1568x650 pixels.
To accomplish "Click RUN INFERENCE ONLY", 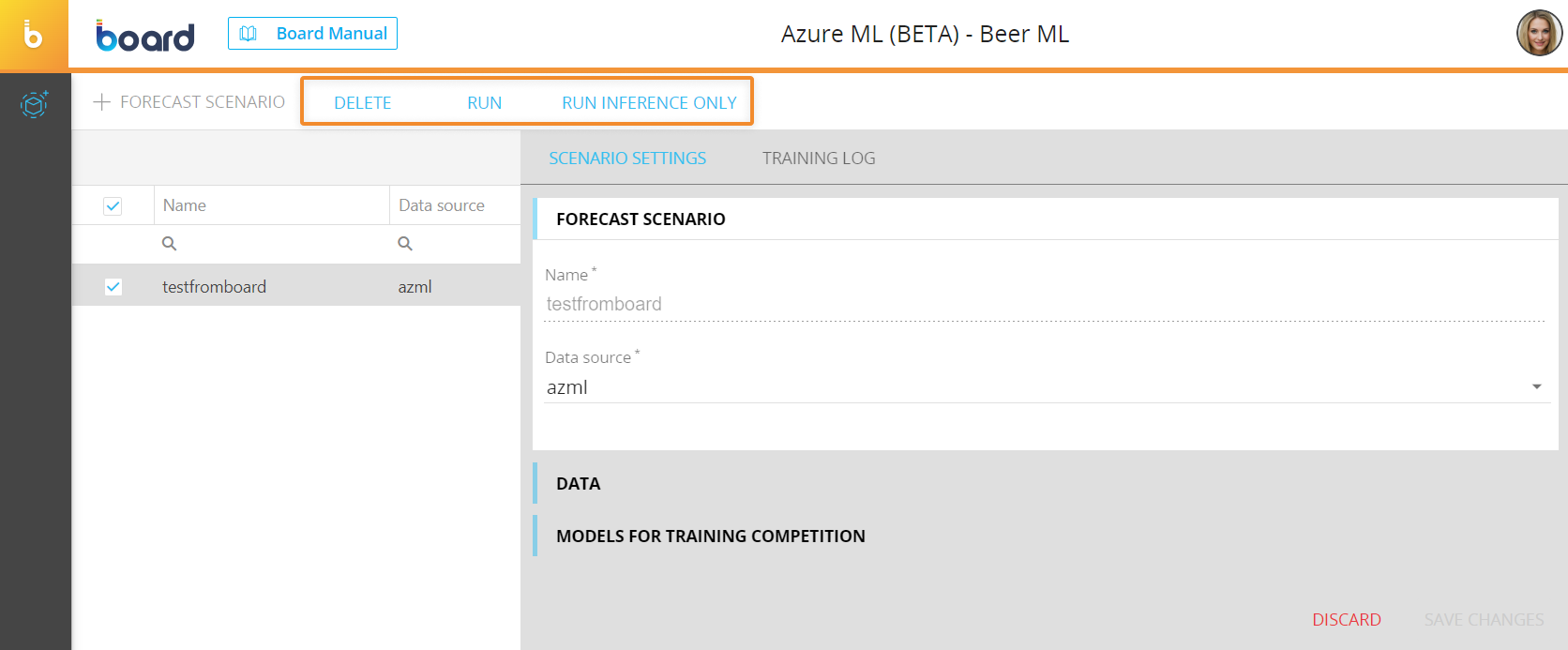I will tap(649, 103).
